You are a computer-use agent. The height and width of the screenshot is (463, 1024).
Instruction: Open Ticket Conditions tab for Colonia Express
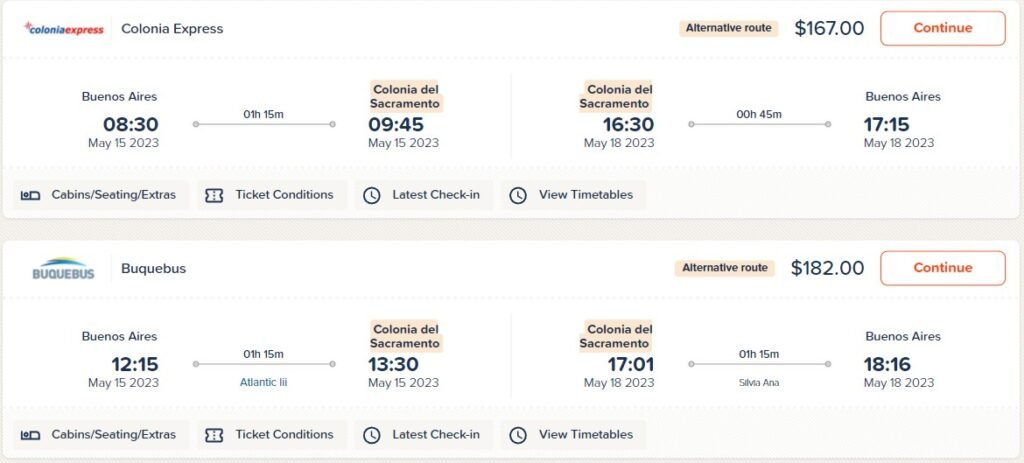[x=272, y=195]
